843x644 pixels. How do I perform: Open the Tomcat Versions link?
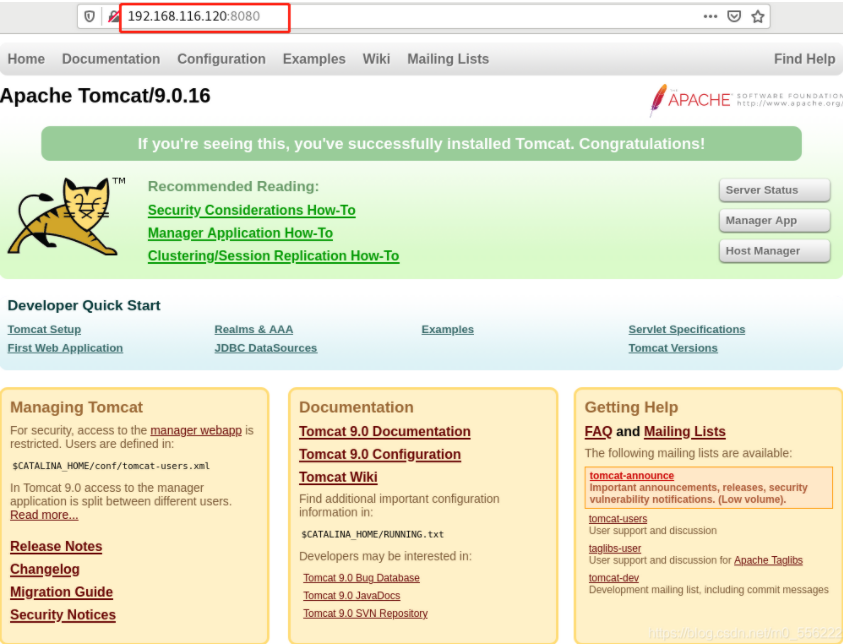(673, 348)
